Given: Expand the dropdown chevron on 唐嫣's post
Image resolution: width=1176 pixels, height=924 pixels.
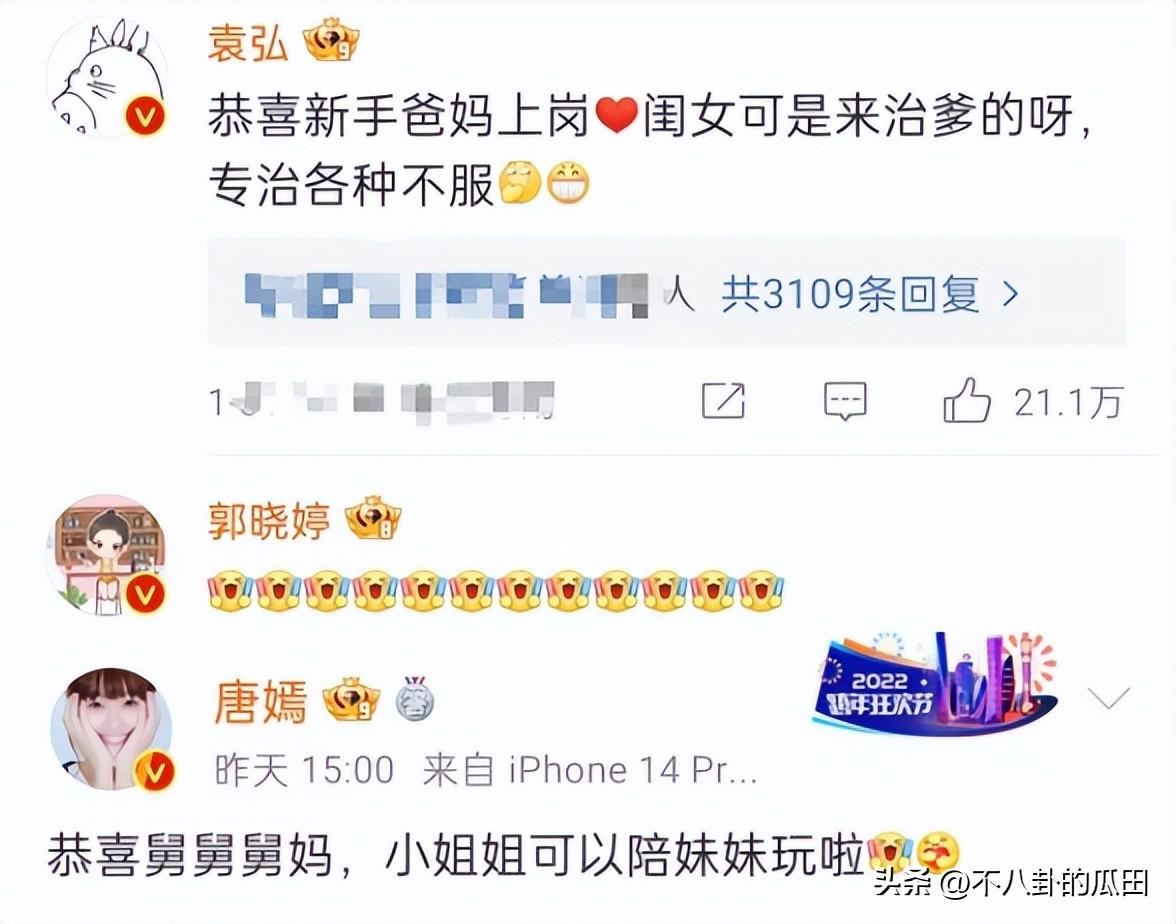Looking at the screenshot, I should point(1108,699).
